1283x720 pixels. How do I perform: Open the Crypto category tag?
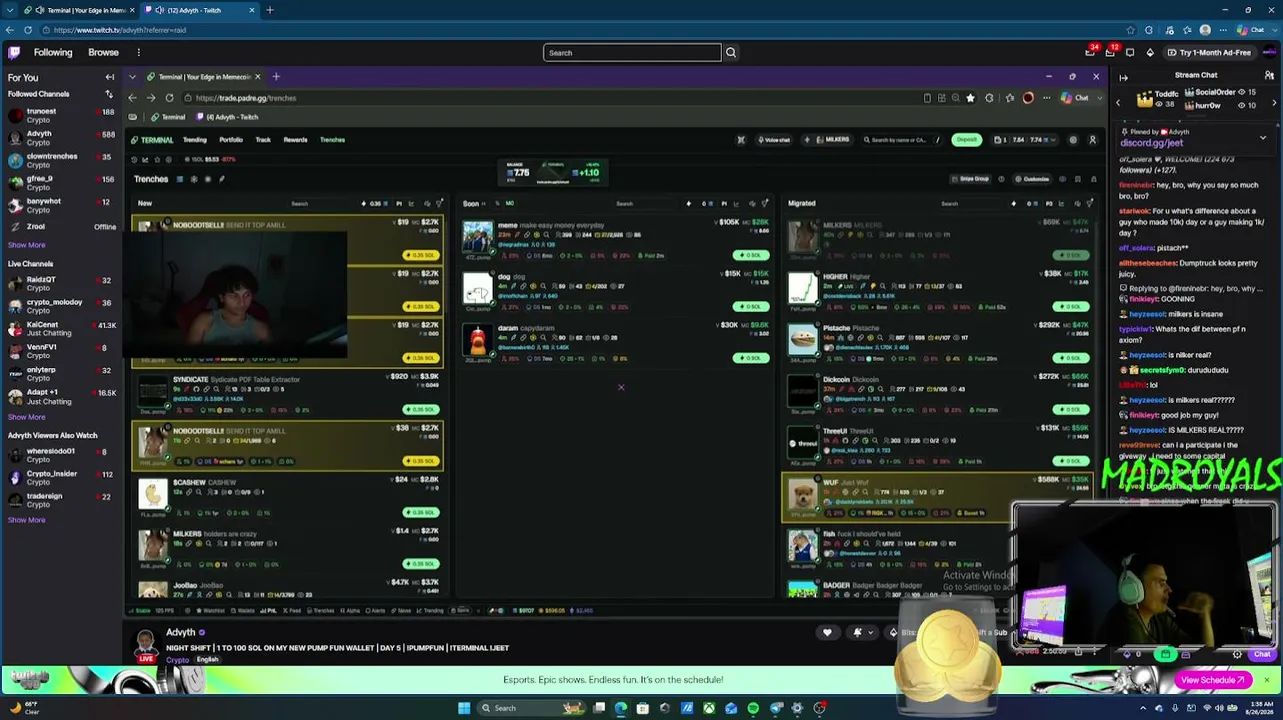tap(177, 660)
